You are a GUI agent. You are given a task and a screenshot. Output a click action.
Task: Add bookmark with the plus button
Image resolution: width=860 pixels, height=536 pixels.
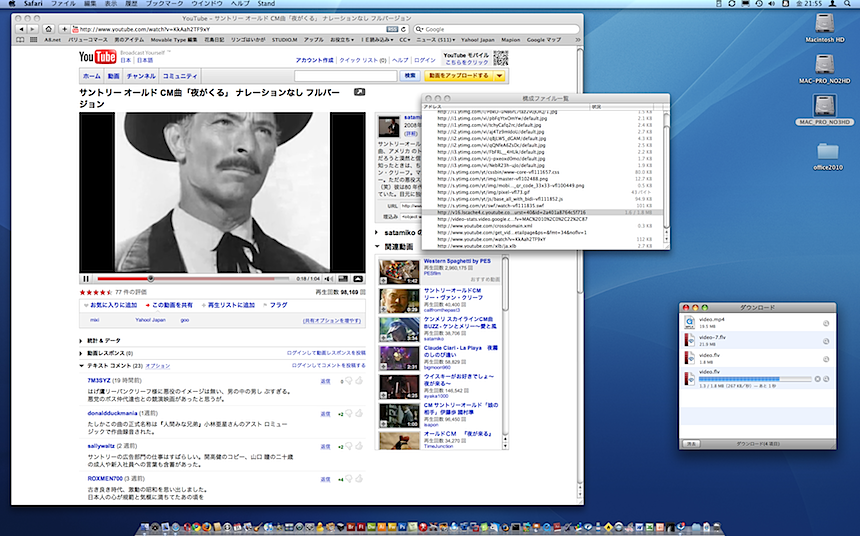[64, 29]
